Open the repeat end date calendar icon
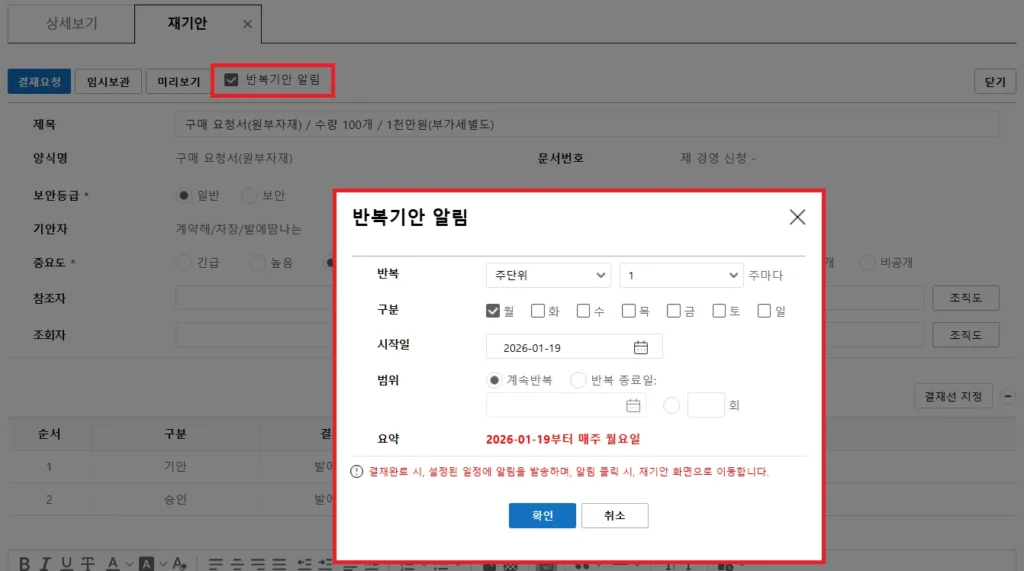The height and width of the screenshot is (571, 1024). coord(633,405)
